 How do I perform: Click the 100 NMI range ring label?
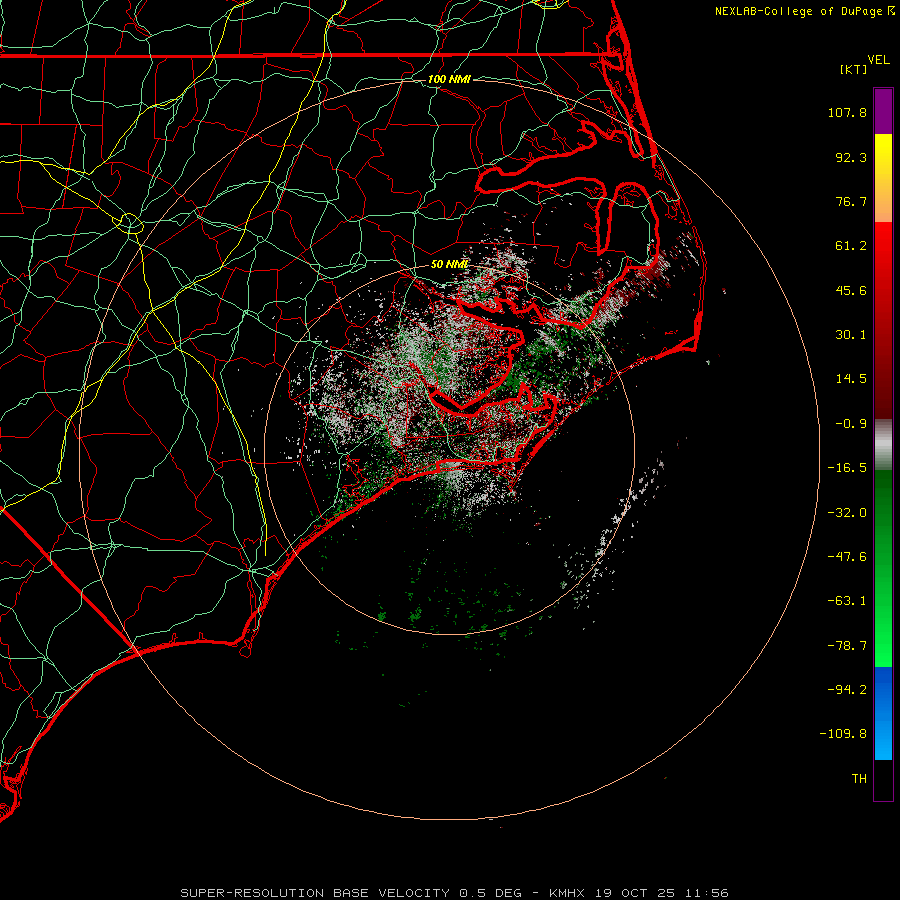pyautogui.click(x=449, y=79)
